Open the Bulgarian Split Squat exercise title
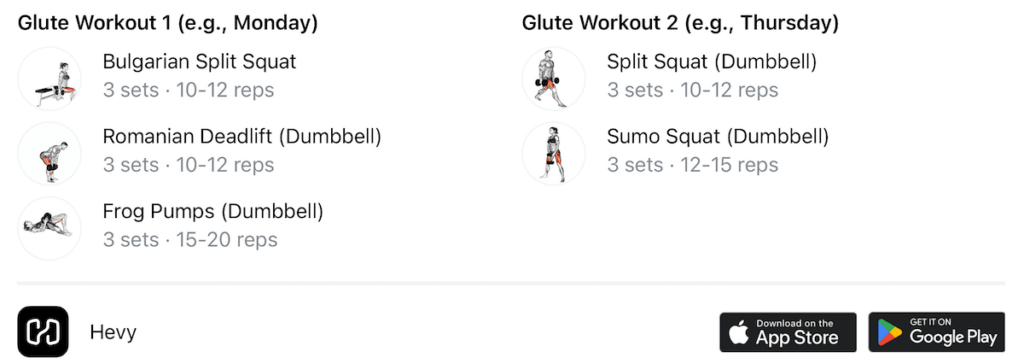1024x364 pixels. tap(199, 61)
